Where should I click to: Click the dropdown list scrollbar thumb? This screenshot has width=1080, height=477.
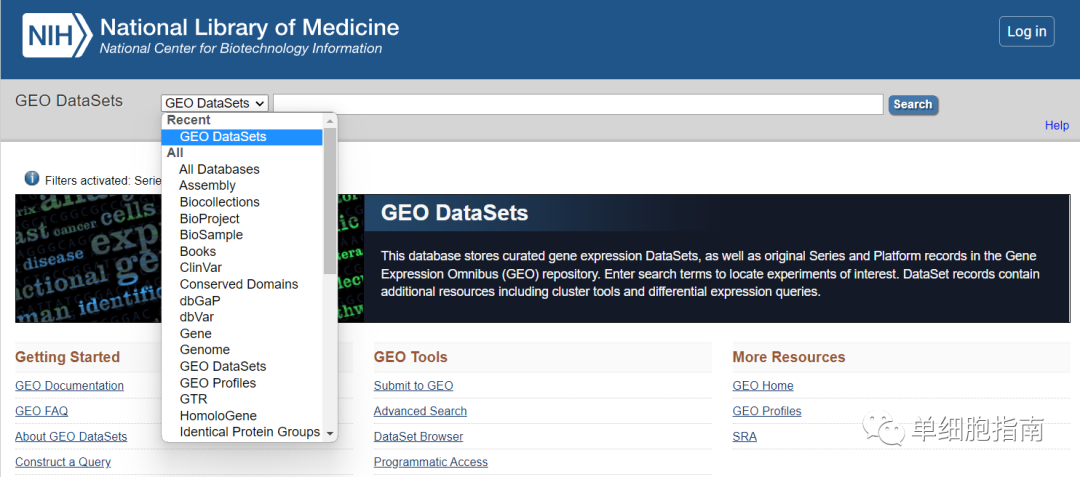(331, 200)
